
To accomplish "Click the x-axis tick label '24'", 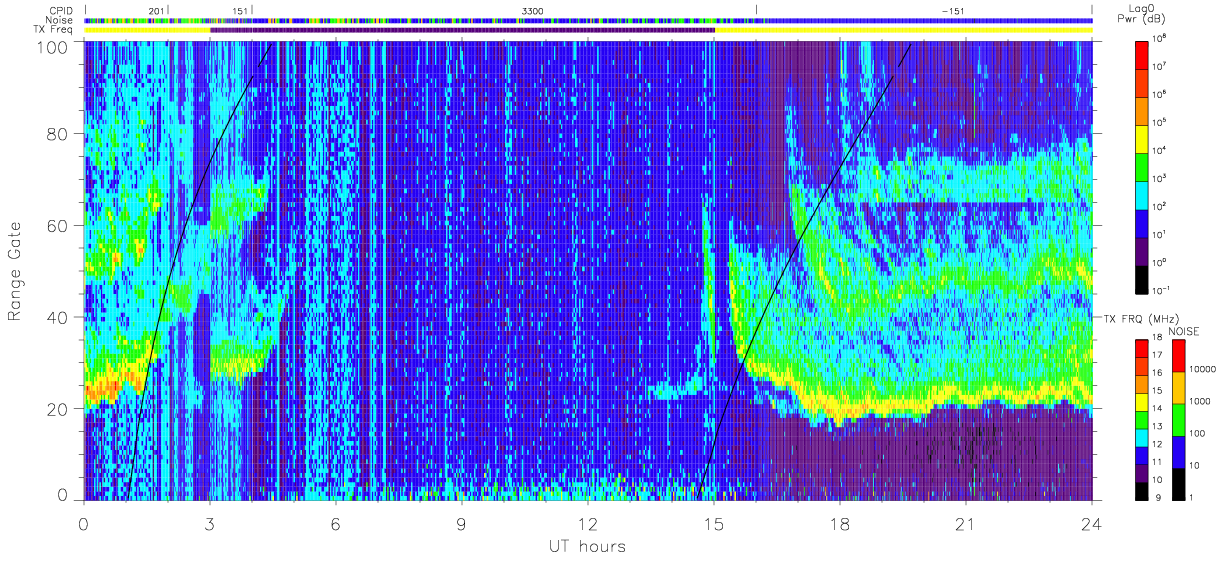I will coord(1092,524).
